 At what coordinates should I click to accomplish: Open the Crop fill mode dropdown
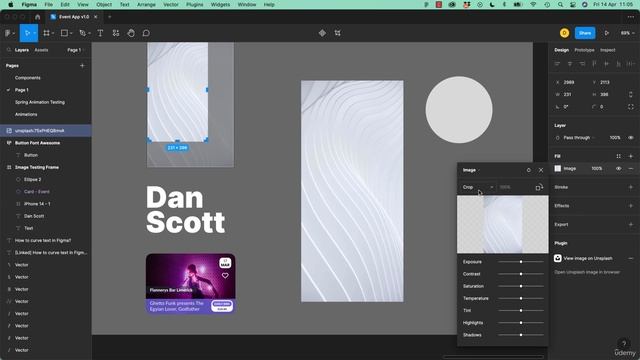478,187
